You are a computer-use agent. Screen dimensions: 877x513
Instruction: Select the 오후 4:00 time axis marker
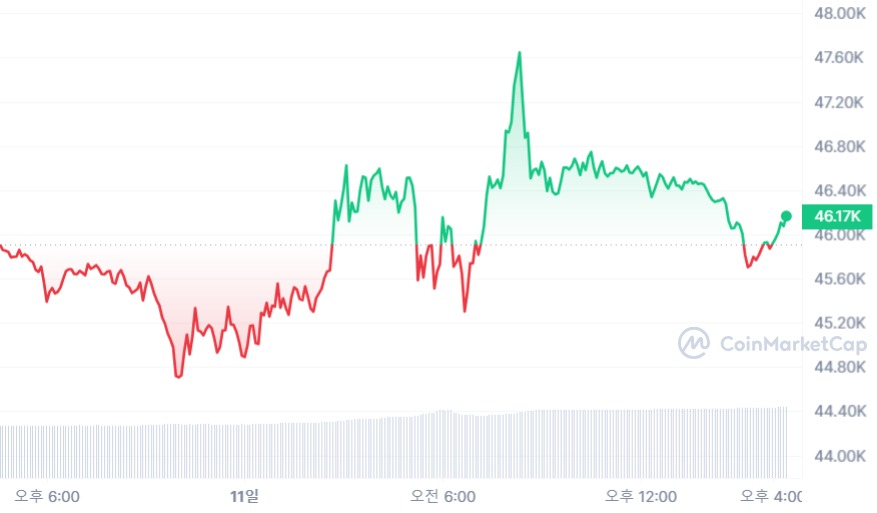[x=771, y=496]
